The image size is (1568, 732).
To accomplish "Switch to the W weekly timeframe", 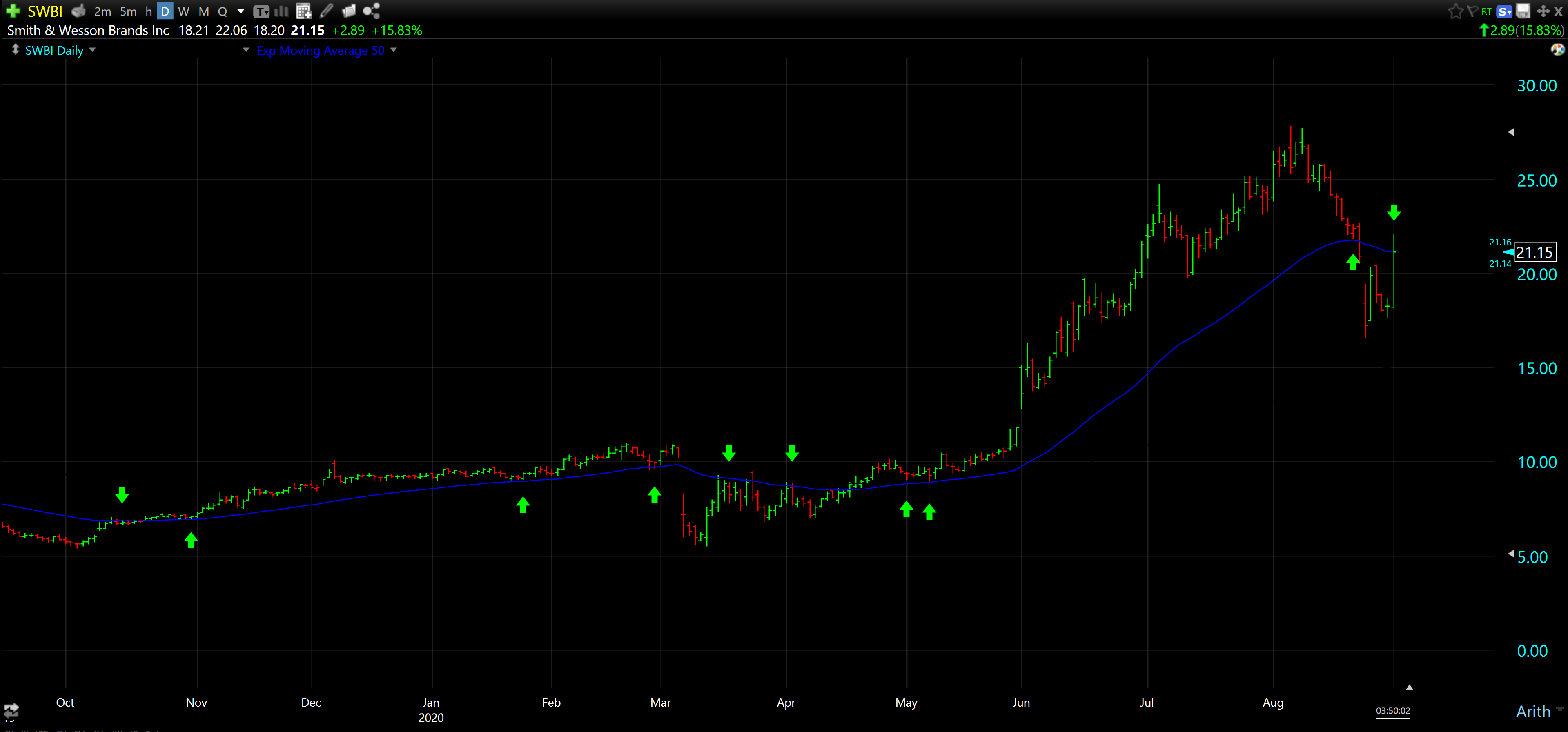I will [184, 11].
